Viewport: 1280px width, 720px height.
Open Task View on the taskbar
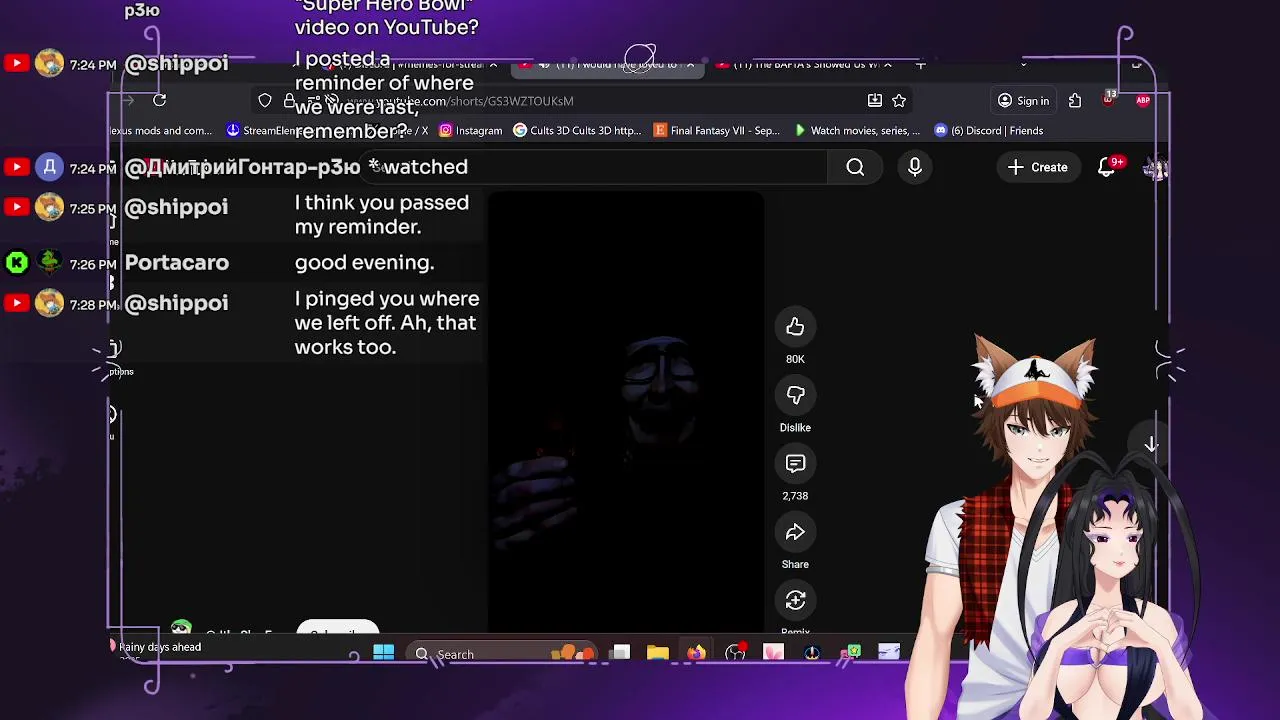pos(620,654)
